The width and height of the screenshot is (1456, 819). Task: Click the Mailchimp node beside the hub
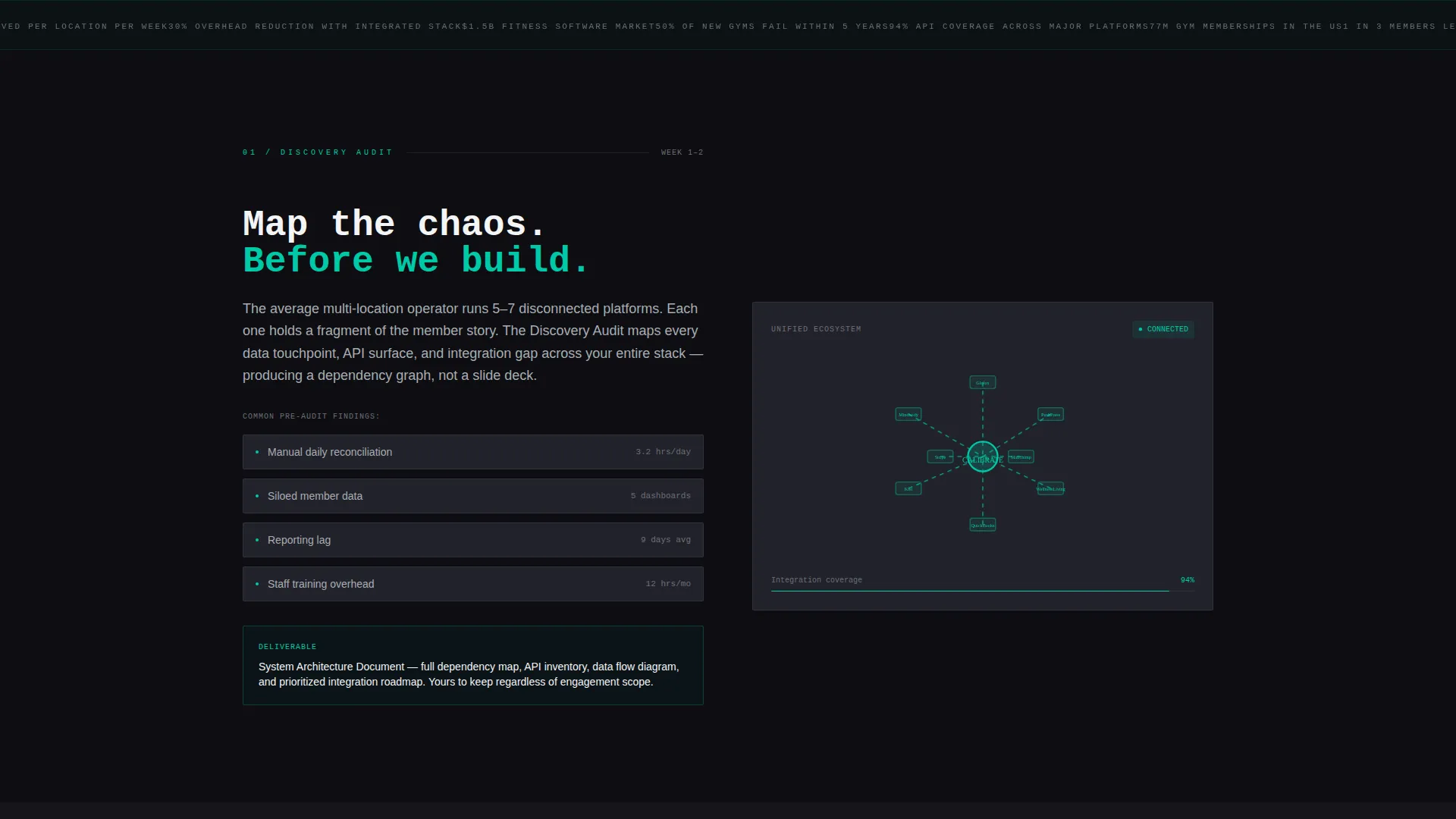[x=1021, y=457]
